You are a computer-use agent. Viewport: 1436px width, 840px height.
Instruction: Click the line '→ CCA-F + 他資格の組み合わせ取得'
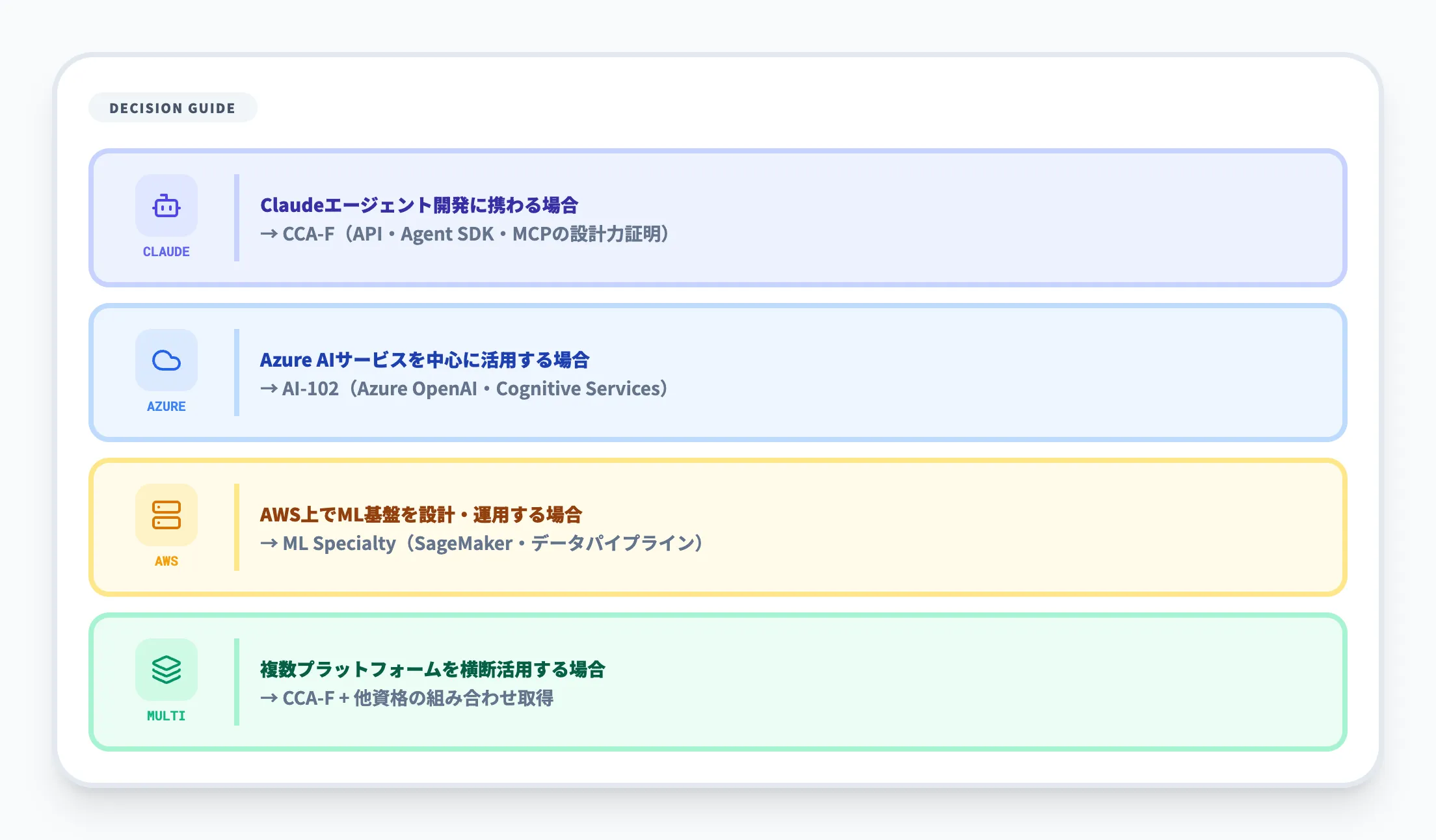(x=407, y=698)
